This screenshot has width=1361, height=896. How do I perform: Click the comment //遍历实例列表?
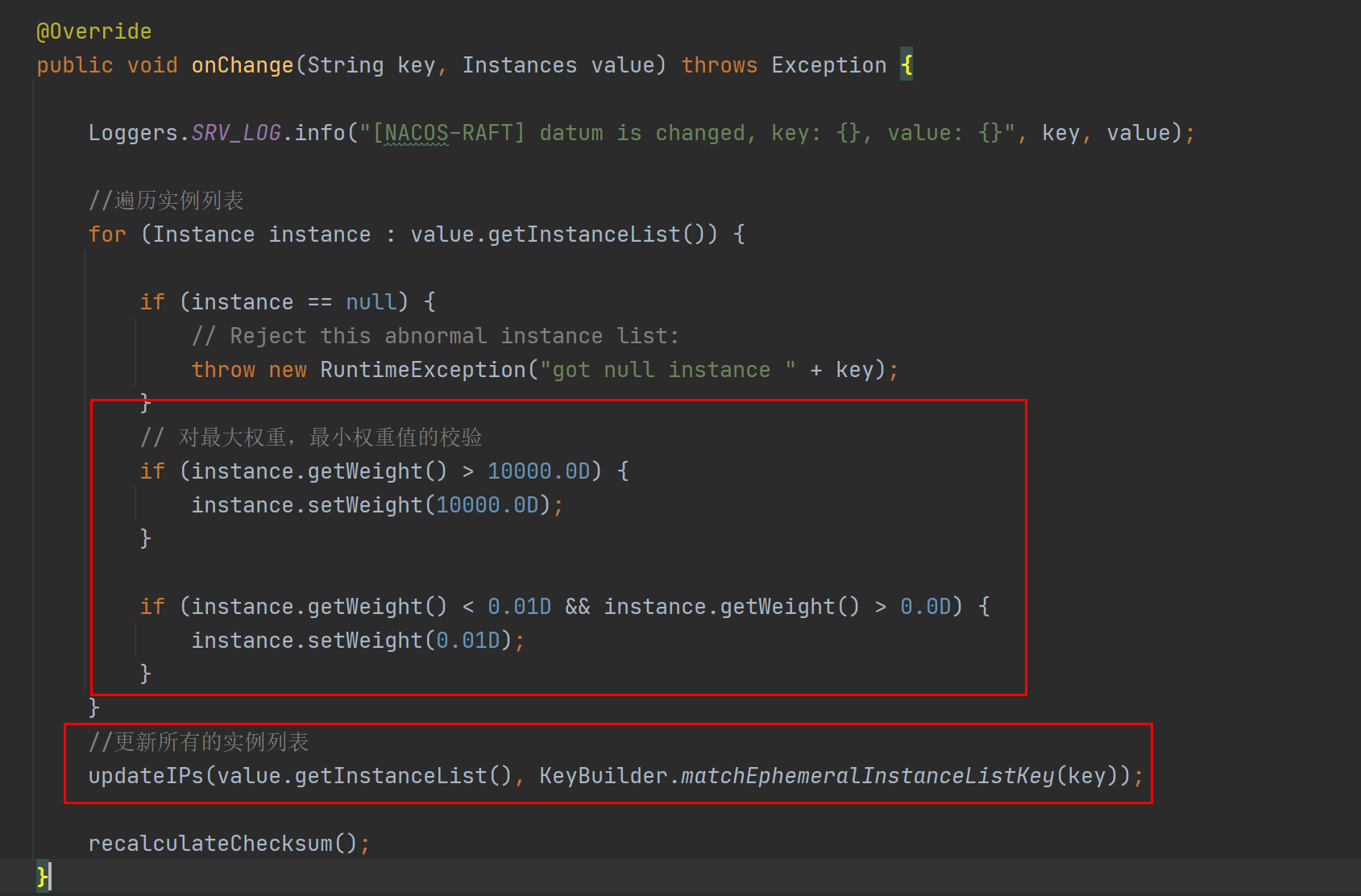coord(166,201)
